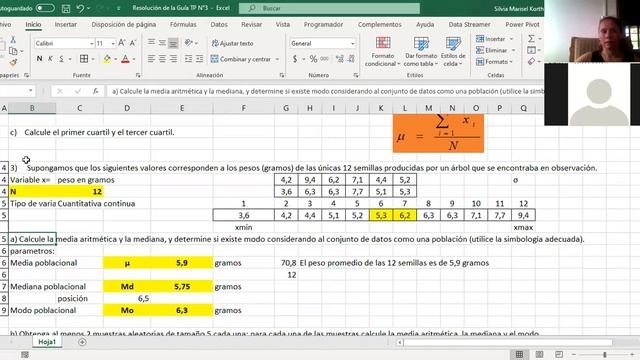Screen dimensions: 640x360
Task: Open the Inicio ribbon tab
Action: (x=33, y=24)
